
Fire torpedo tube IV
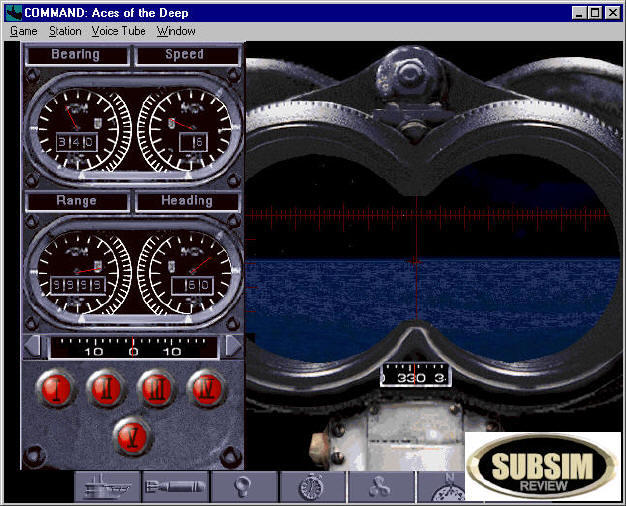point(206,389)
